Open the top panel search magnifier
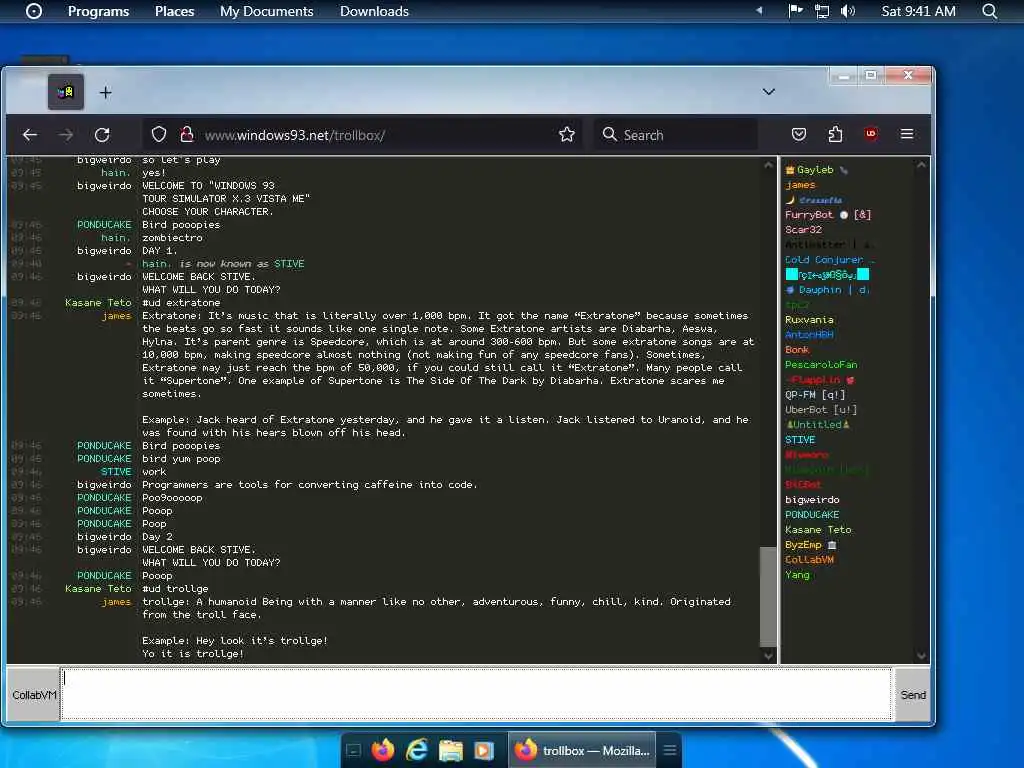1024x768 pixels. [x=989, y=11]
